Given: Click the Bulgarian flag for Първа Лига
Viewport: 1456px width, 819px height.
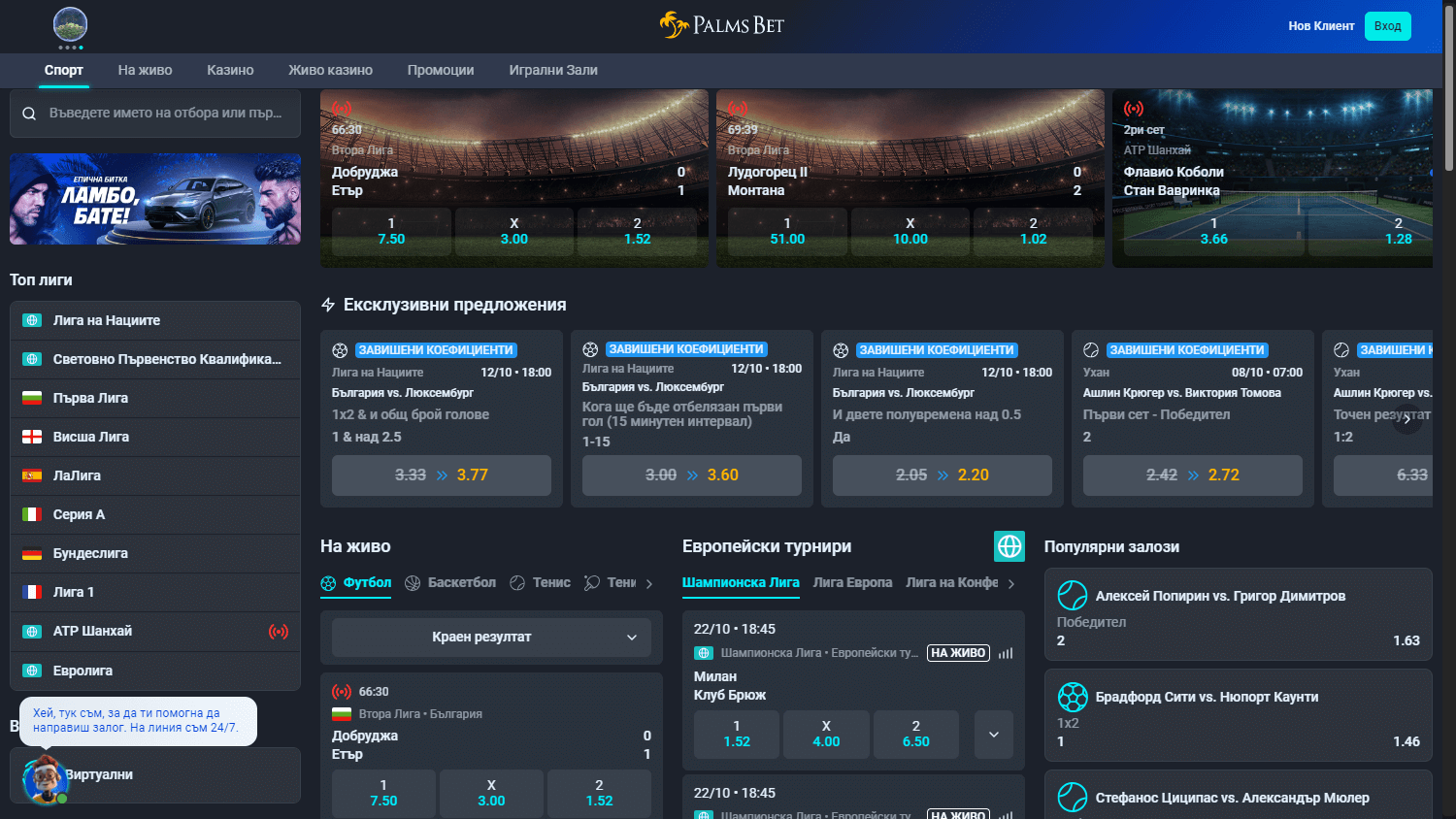Looking at the screenshot, I should (x=32, y=398).
